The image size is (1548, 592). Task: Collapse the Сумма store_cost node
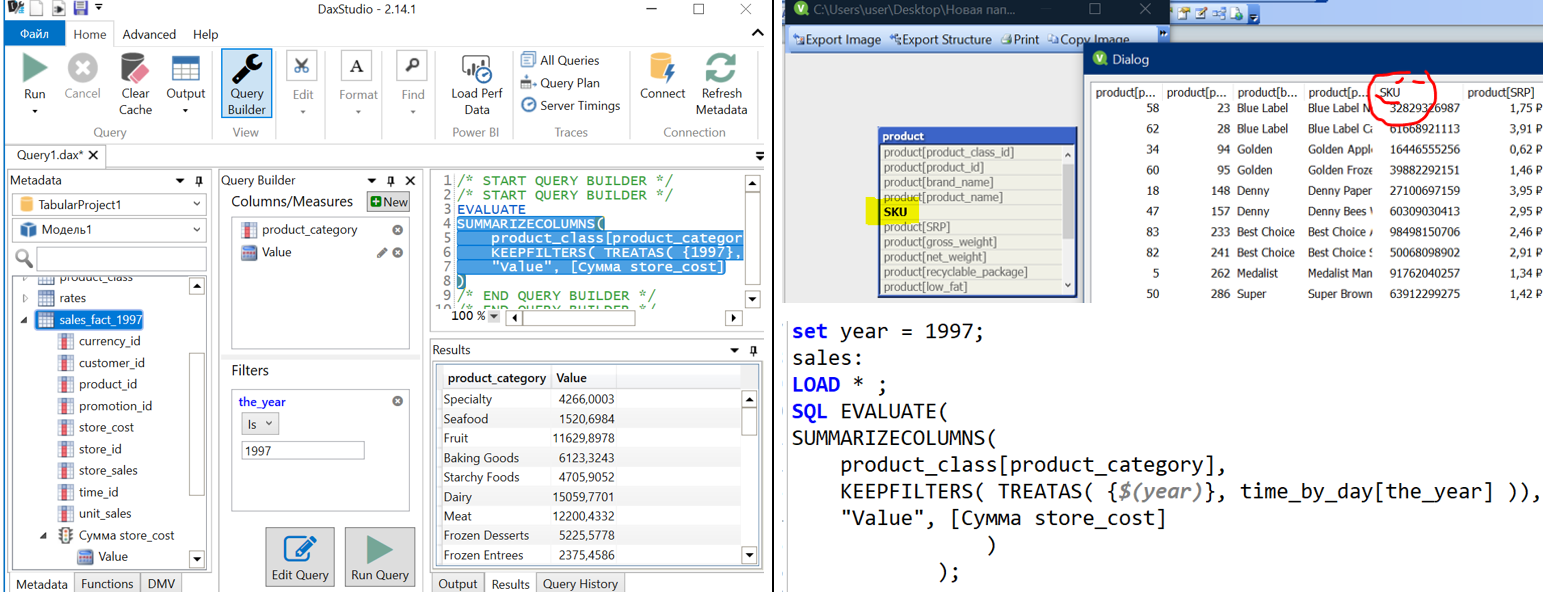[x=44, y=535]
